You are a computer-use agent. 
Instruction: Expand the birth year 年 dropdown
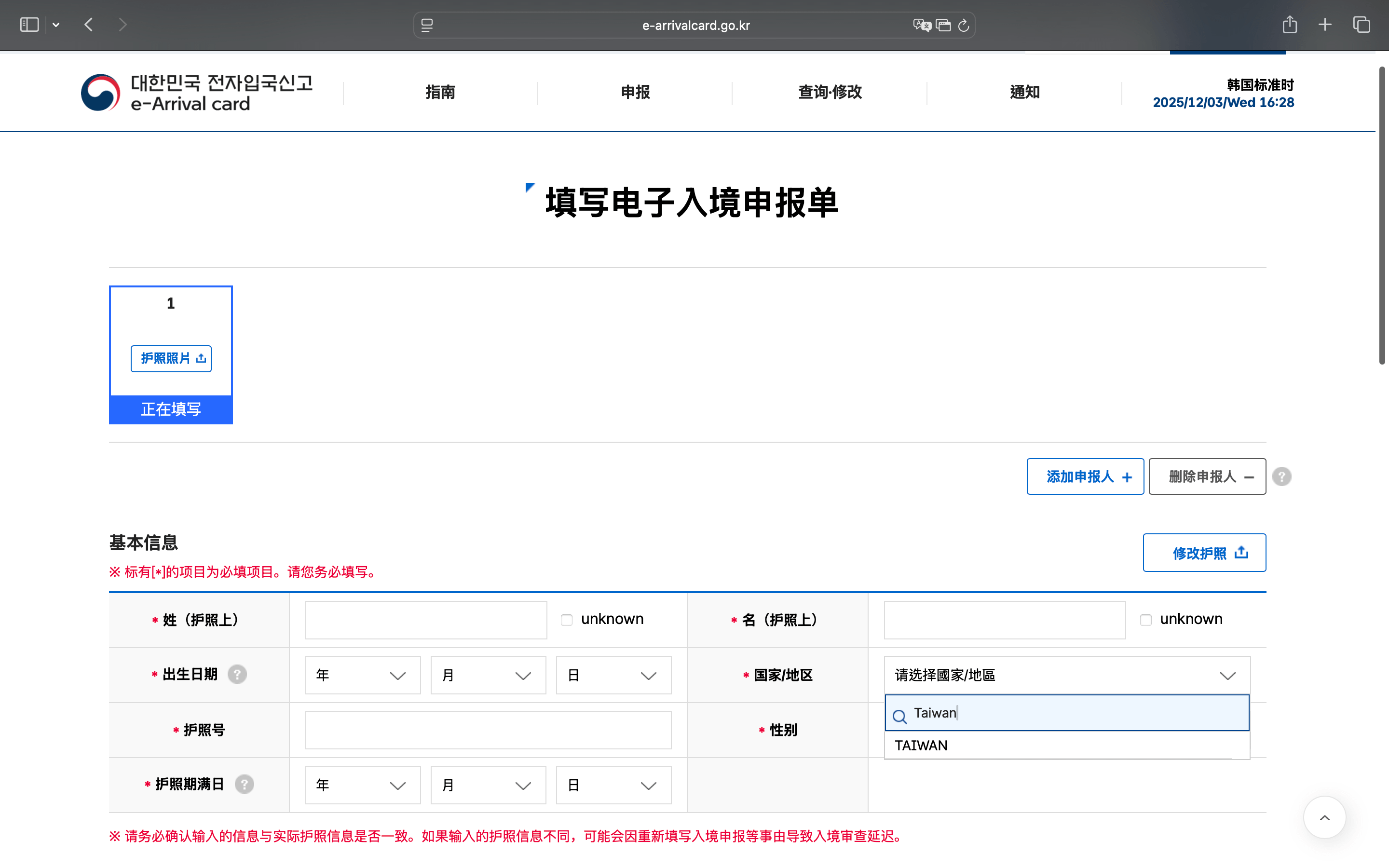363,675
